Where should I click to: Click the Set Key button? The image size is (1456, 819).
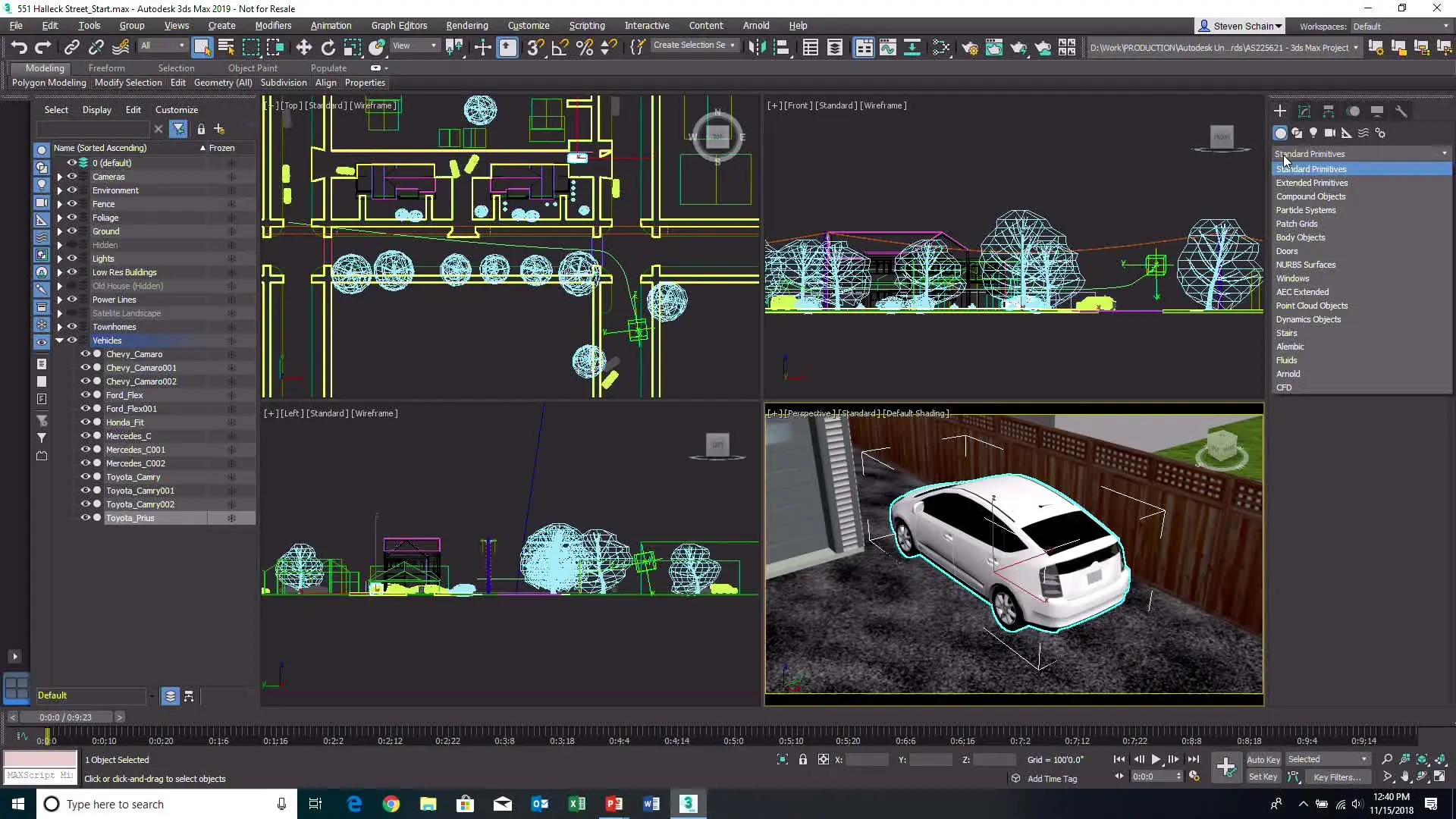pyautogui.click(x=1263, y=777)
